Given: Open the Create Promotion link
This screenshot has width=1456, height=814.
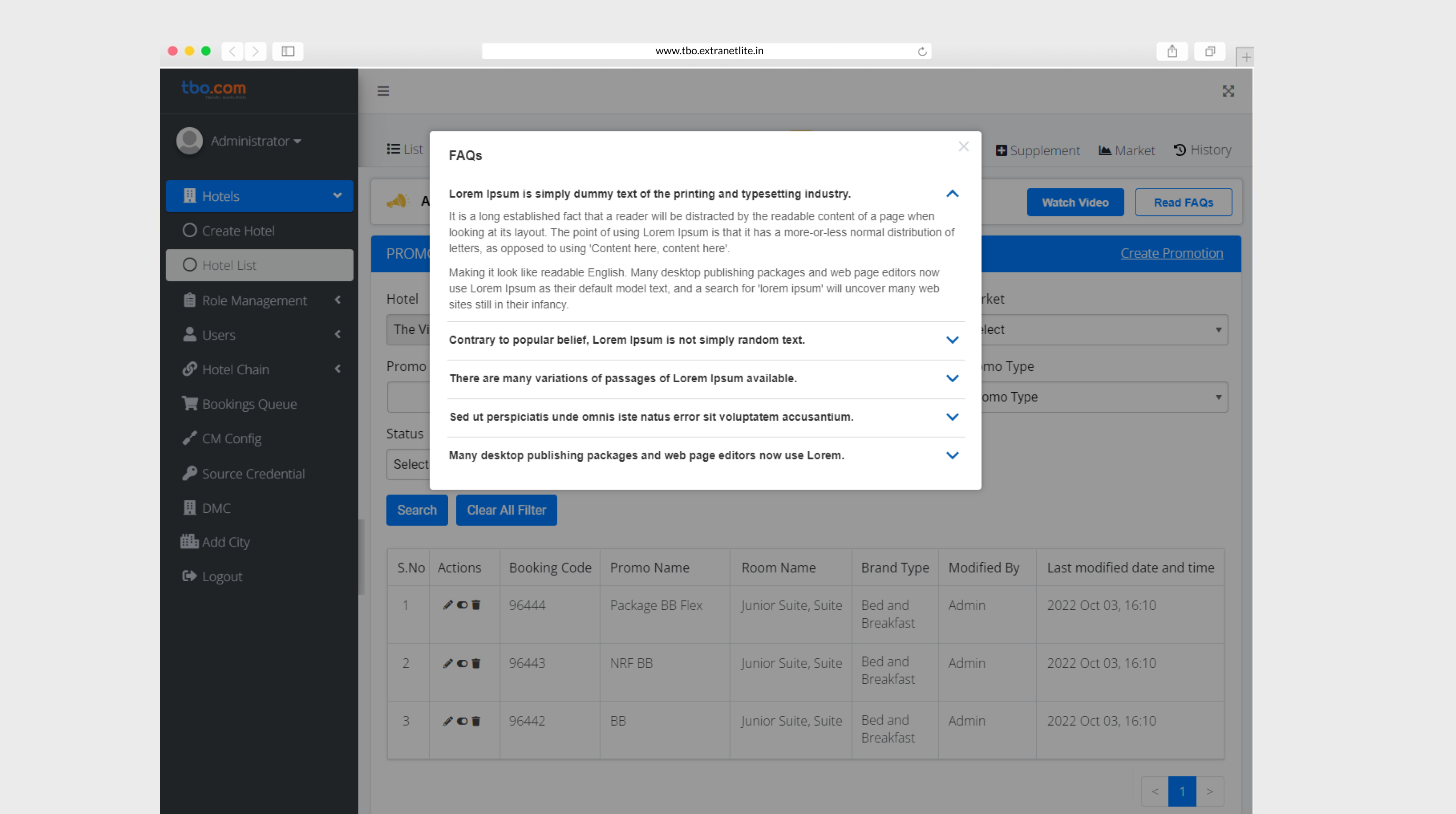Looking at the screenshot, I should coord(1171,253).
